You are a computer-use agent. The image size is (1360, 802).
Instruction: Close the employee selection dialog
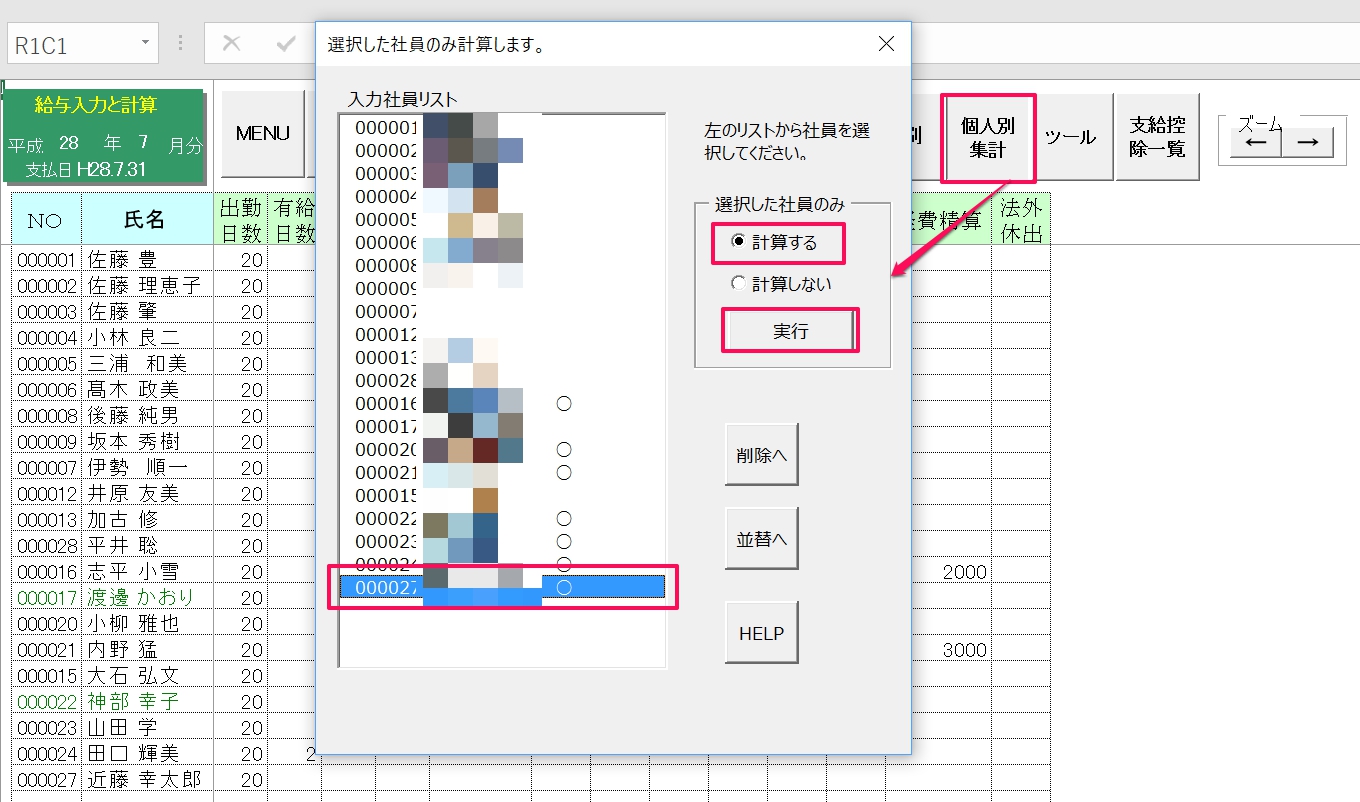coord(885,44)
